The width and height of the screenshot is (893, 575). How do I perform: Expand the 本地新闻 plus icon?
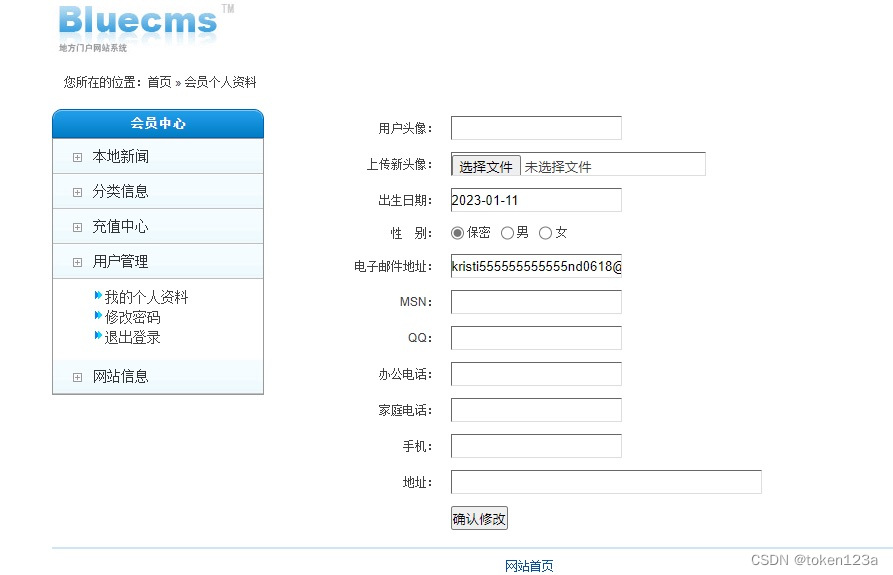click(x=77, y=157)
